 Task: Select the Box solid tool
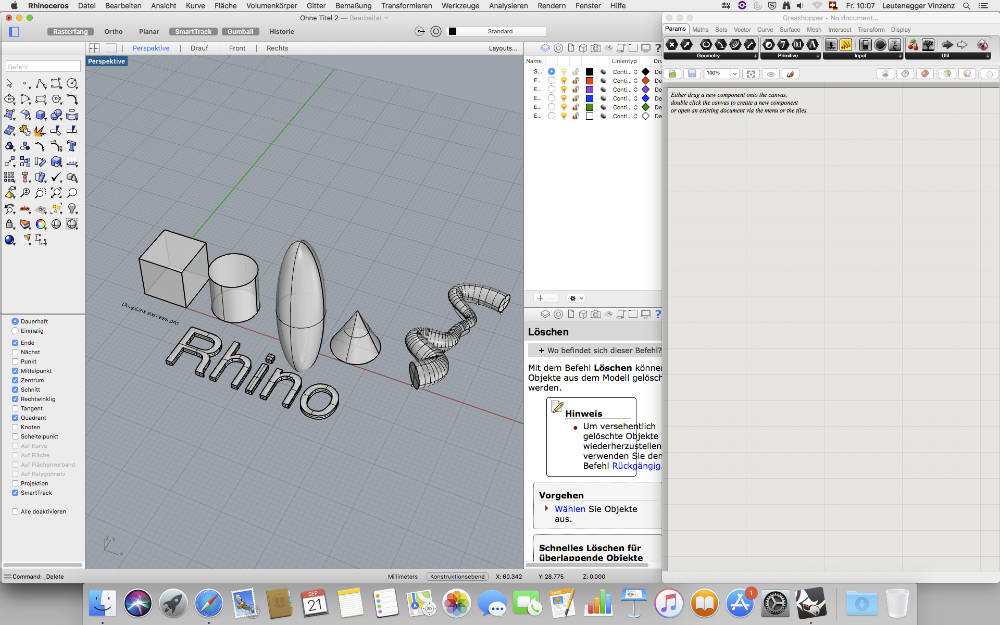41,115
